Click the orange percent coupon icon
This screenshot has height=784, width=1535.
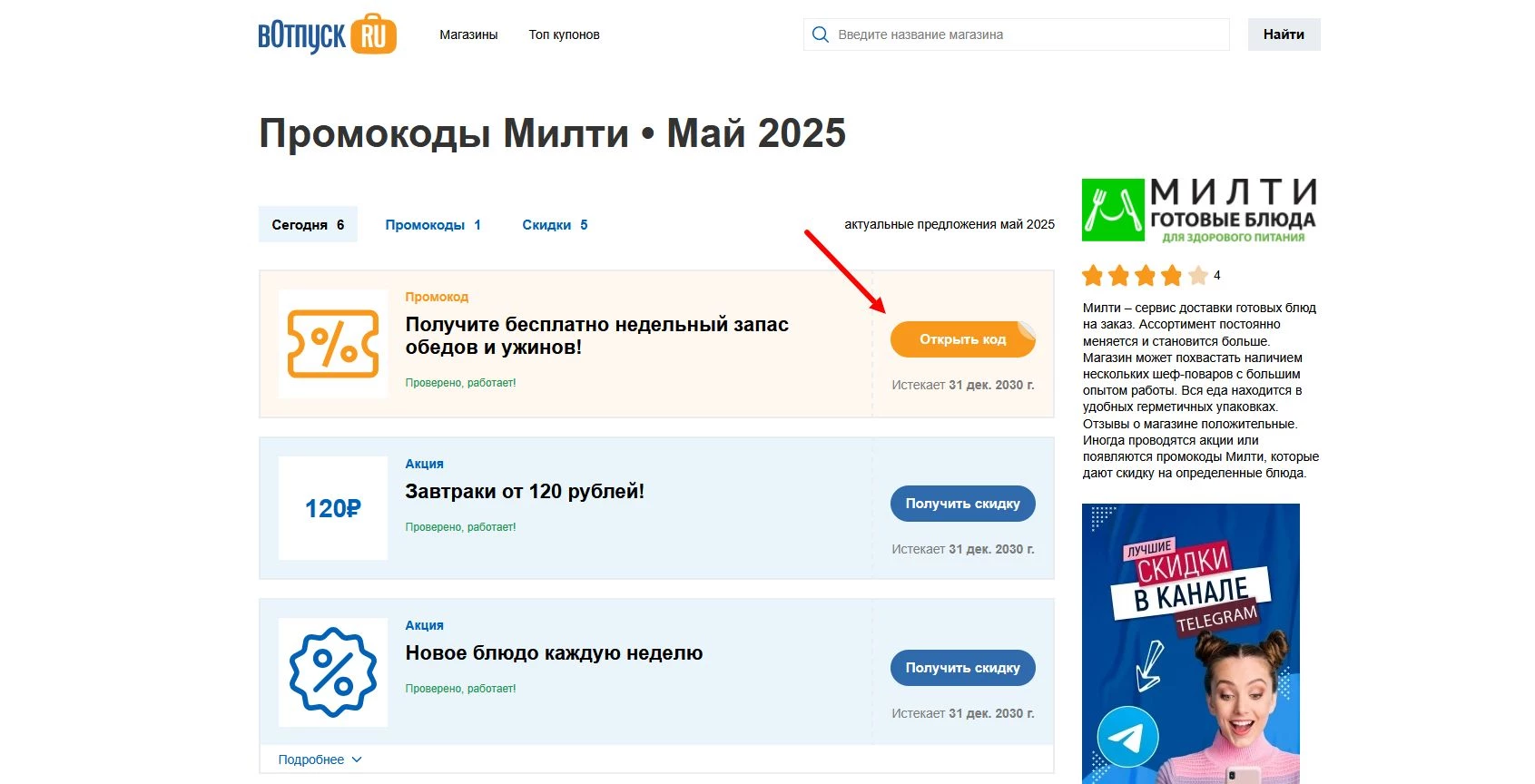(333, 344)
